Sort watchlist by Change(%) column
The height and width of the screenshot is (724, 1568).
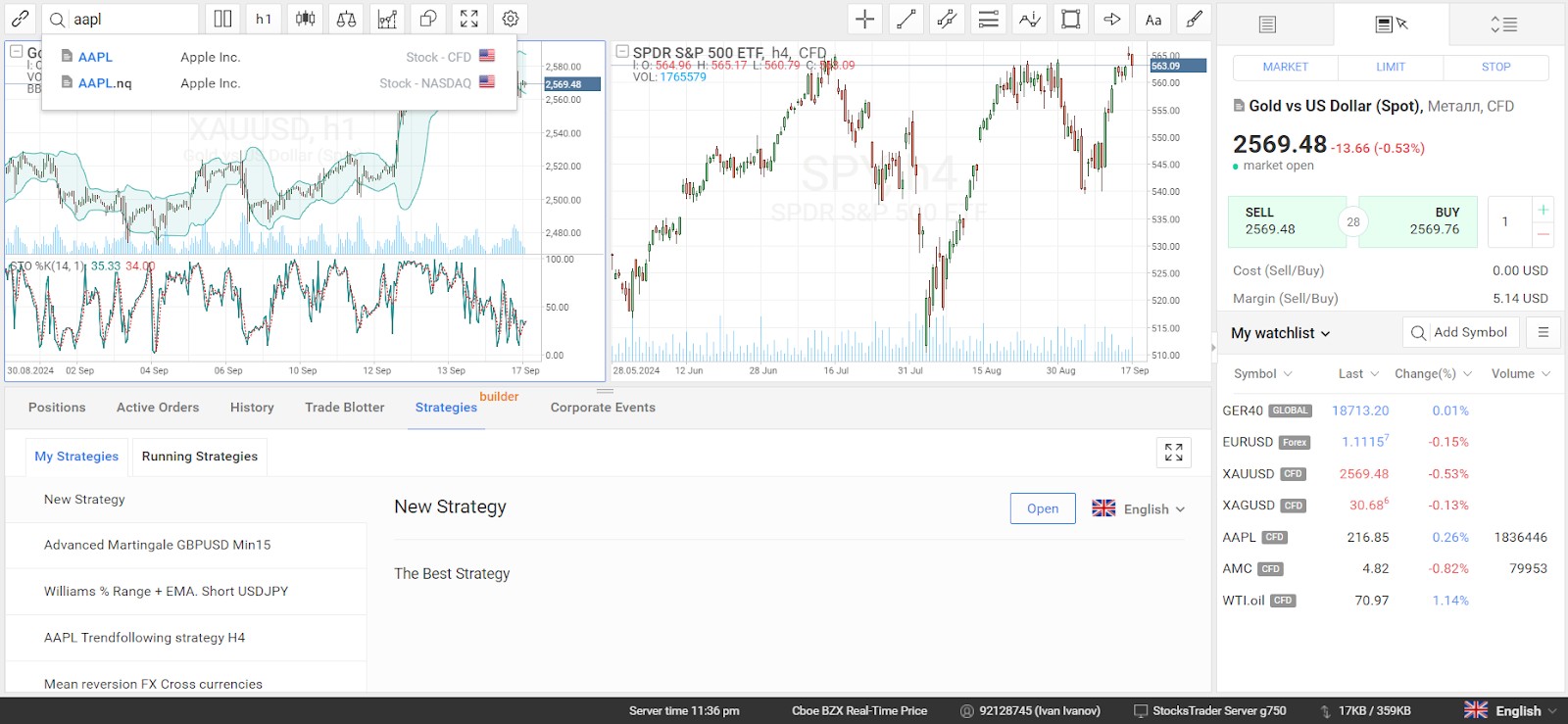click(x=1434, y=373)
